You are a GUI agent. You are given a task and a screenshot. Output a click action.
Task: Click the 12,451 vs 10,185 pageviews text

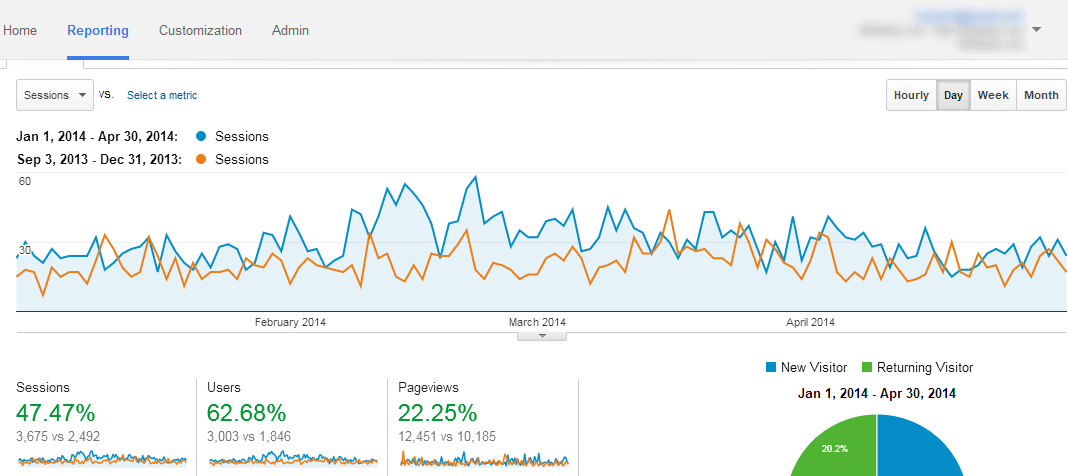[447, 437]
